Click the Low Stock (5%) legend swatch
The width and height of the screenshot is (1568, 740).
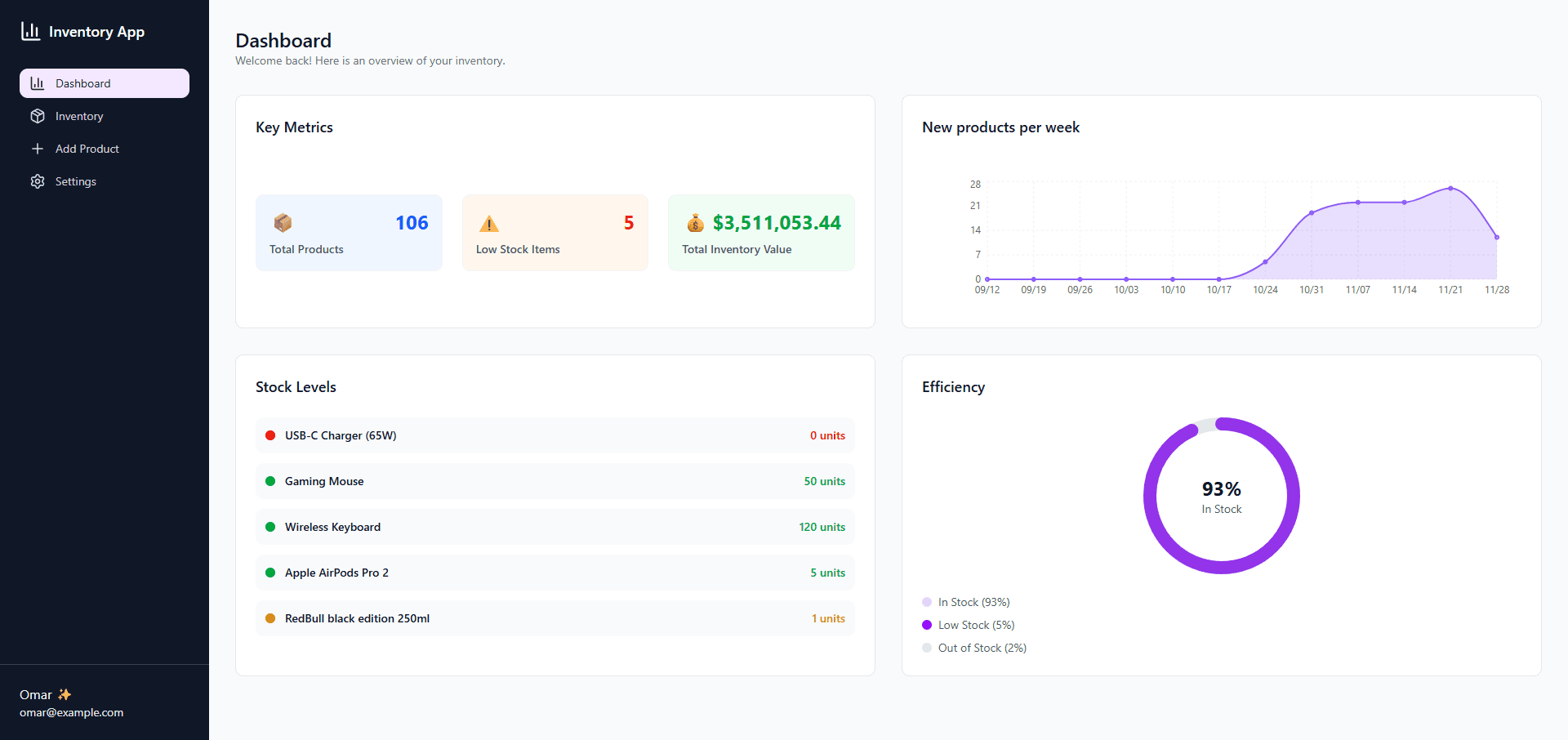click(x=927, y=625)
